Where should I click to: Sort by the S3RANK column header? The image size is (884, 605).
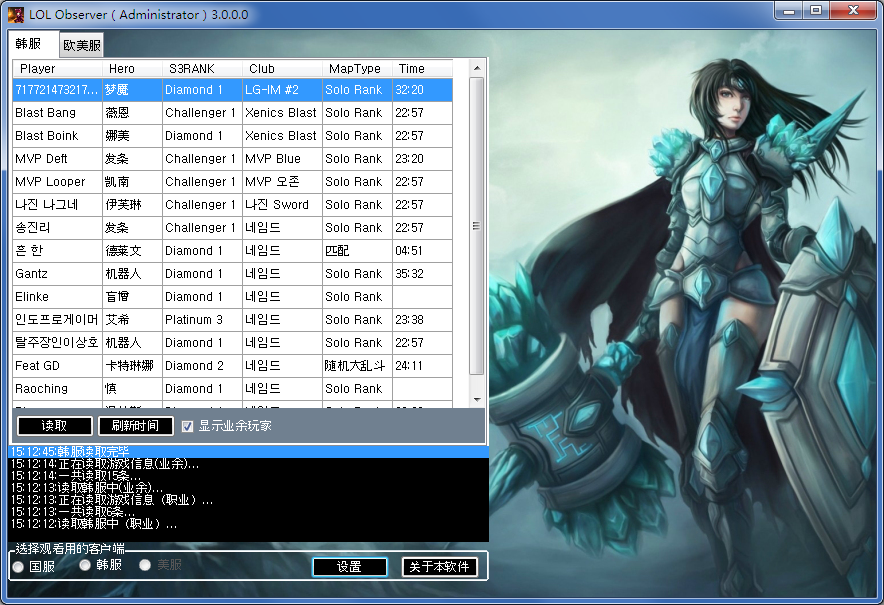pos(202,68)
